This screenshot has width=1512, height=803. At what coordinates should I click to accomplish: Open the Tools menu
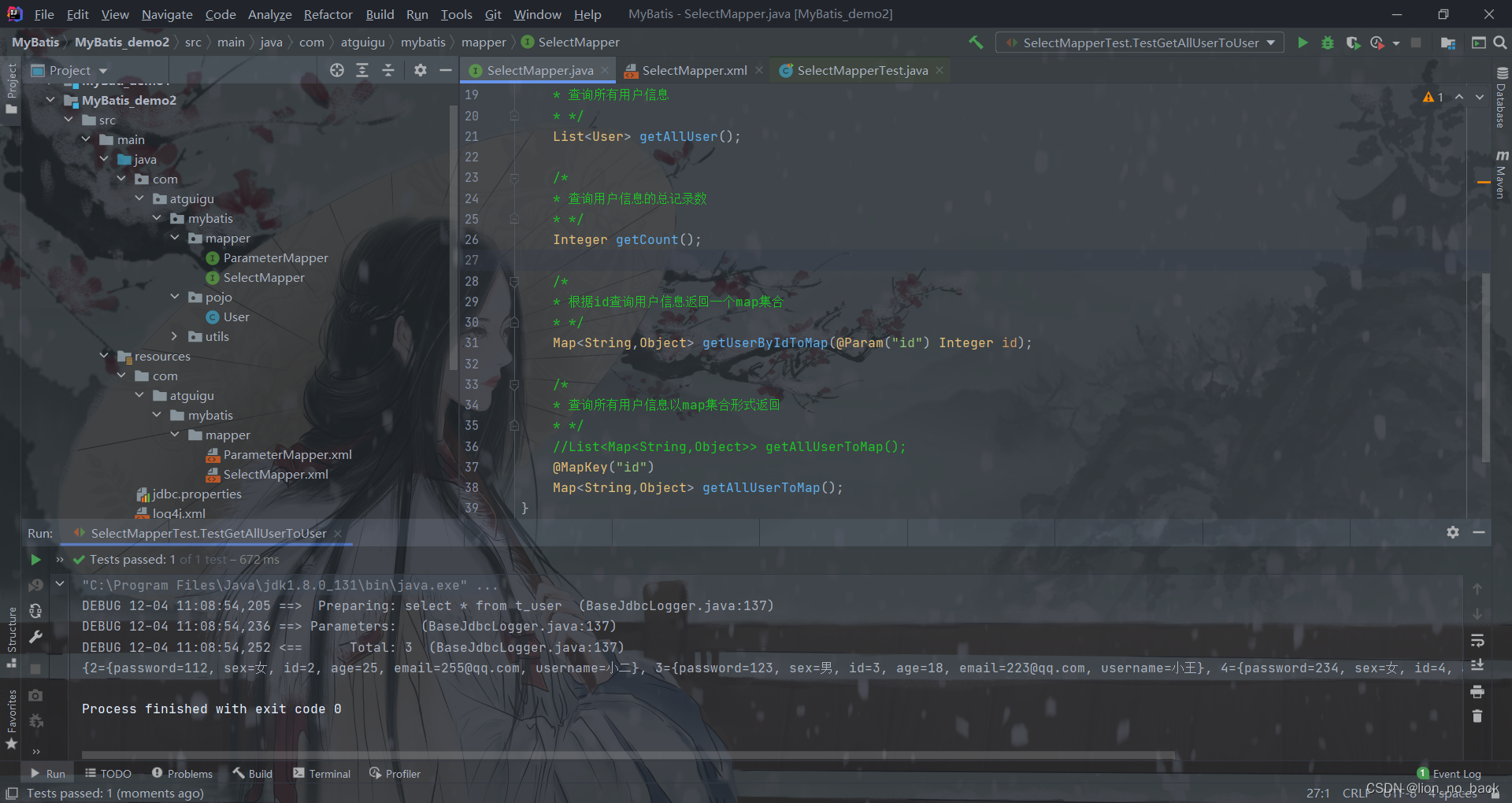pyautogui.click(x=456, y=14)
